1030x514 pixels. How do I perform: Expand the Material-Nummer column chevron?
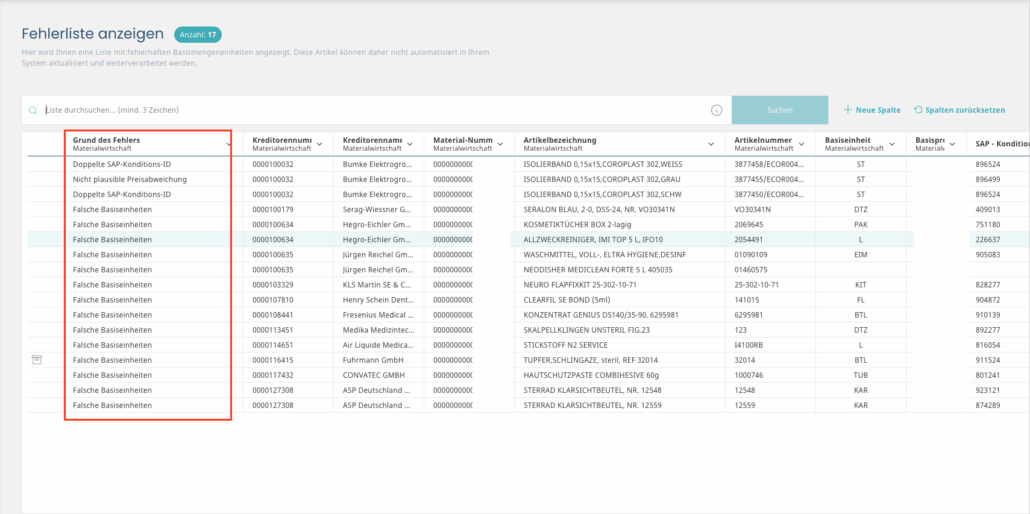point(500,144)
